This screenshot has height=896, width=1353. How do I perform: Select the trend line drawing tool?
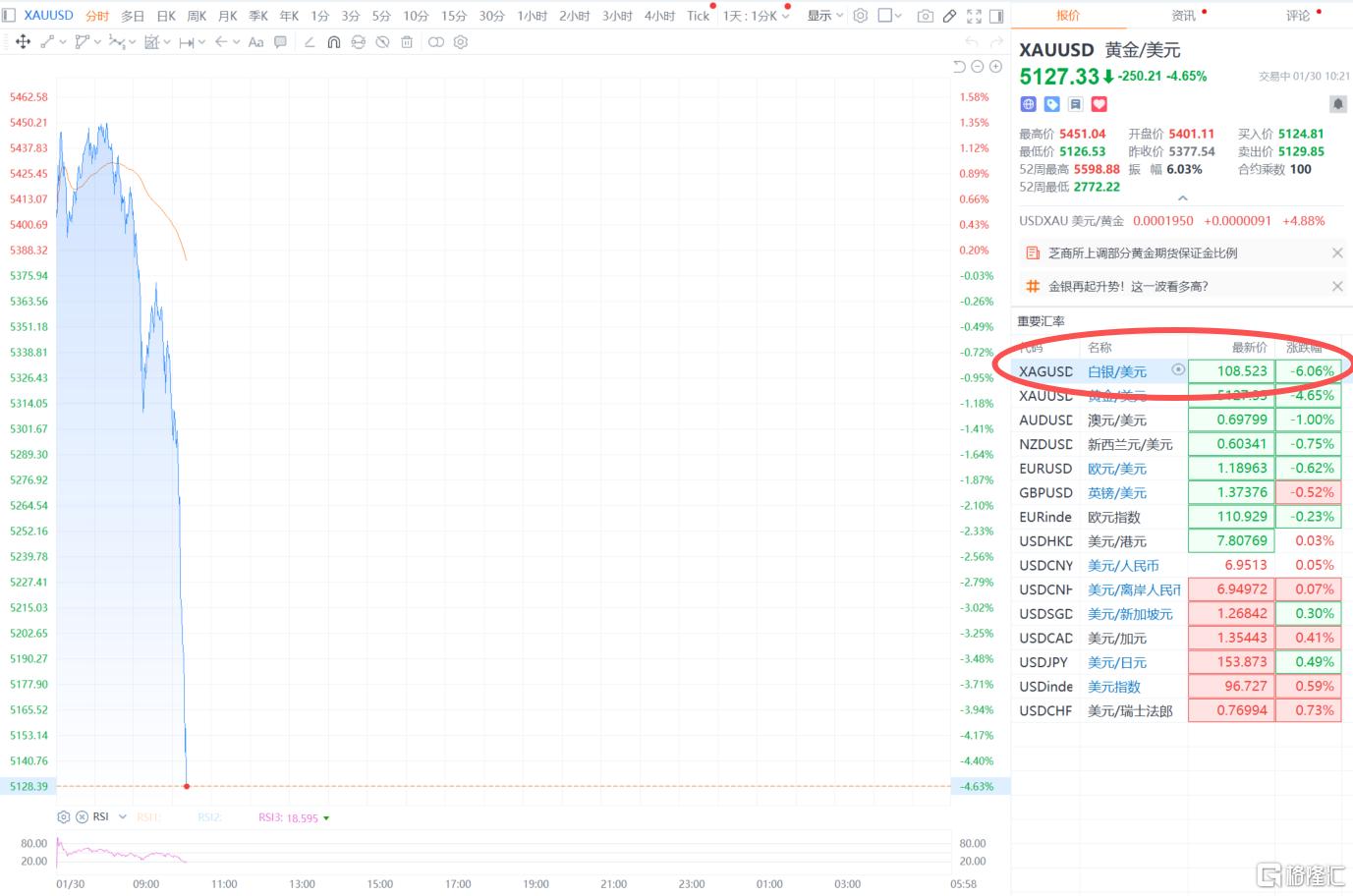[x=47, y=42]
